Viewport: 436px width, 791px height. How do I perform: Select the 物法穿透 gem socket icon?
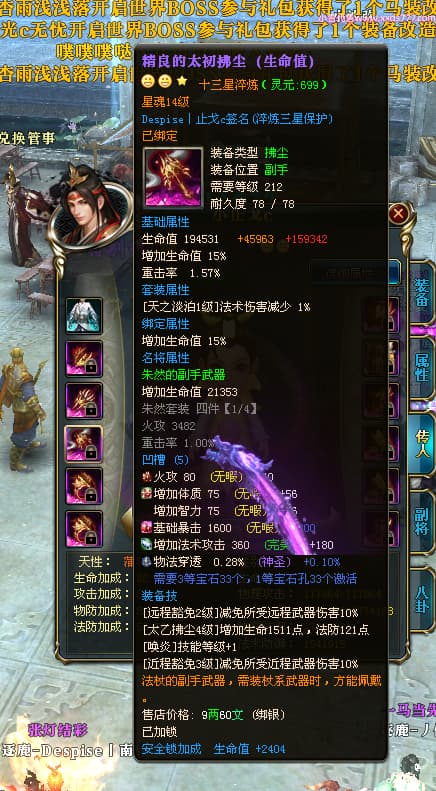(x=147, y=561)
